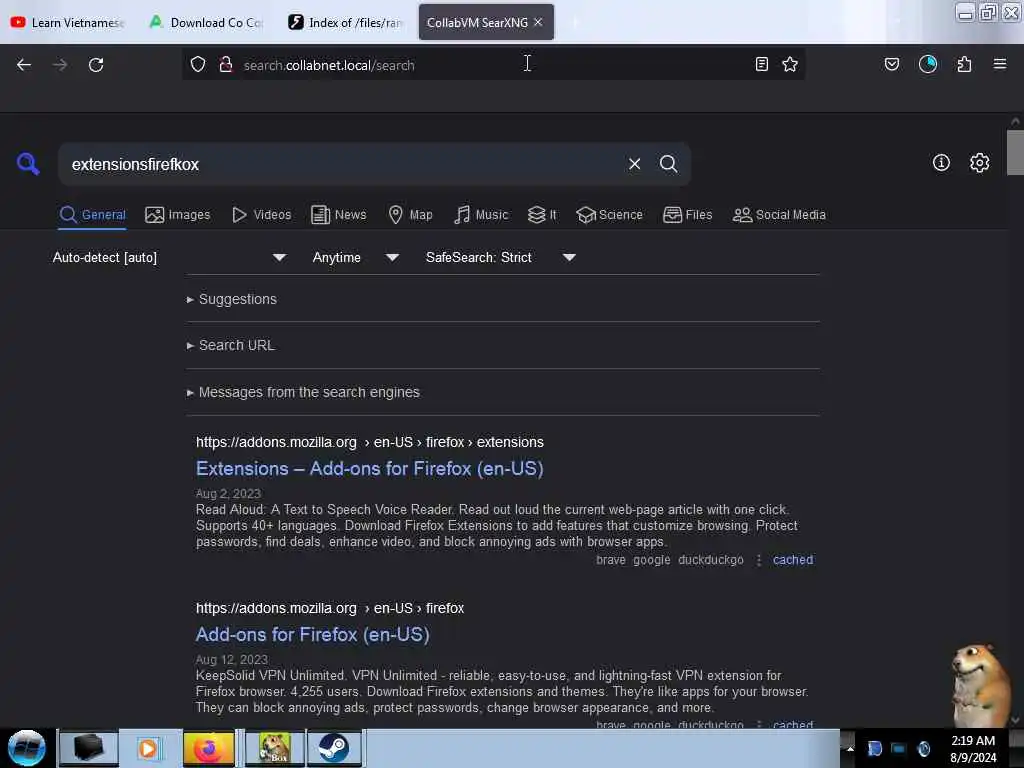Select the Images search category

tap(178, 215)
